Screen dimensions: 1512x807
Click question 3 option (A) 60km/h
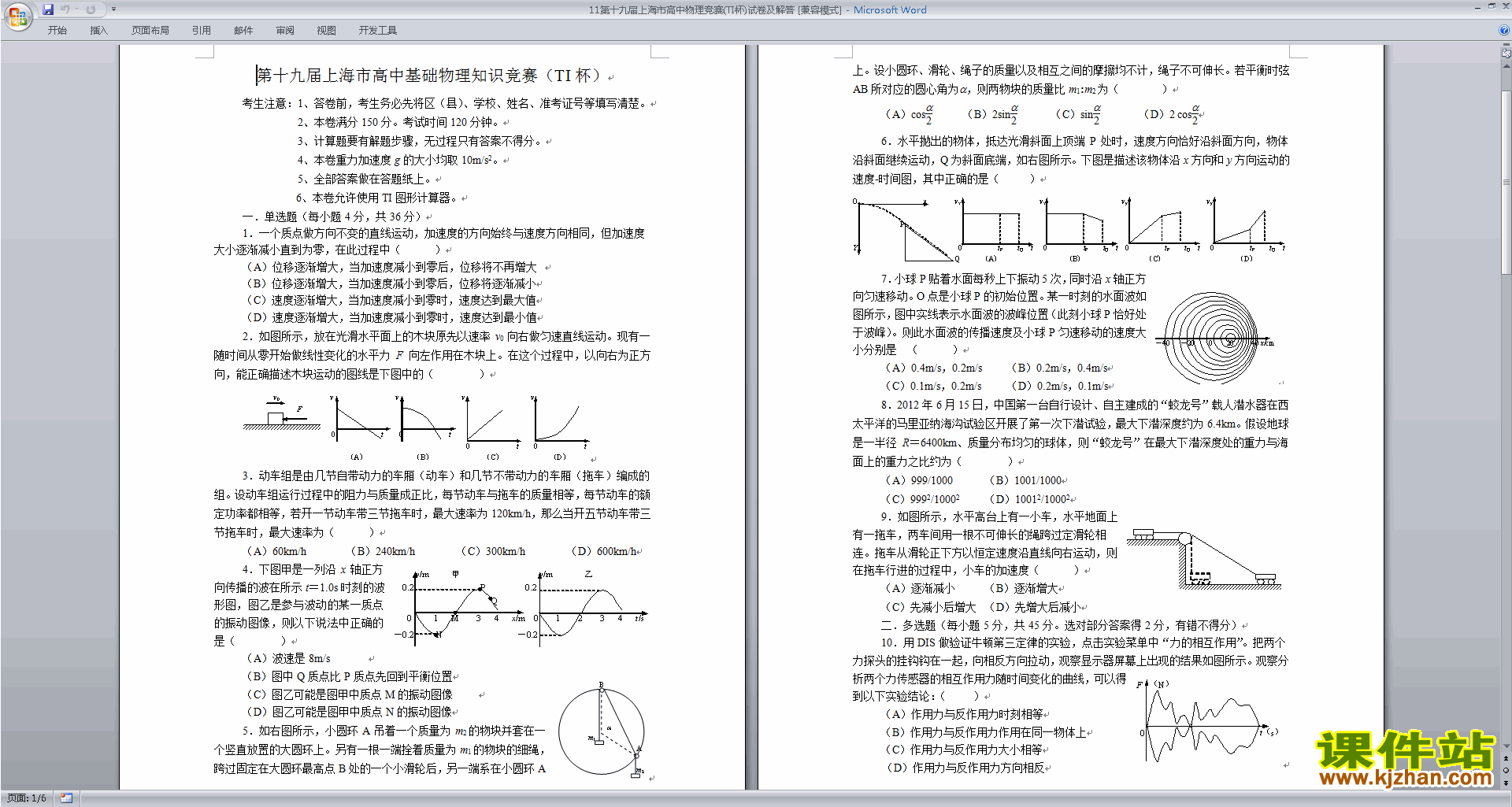[276, 551]
